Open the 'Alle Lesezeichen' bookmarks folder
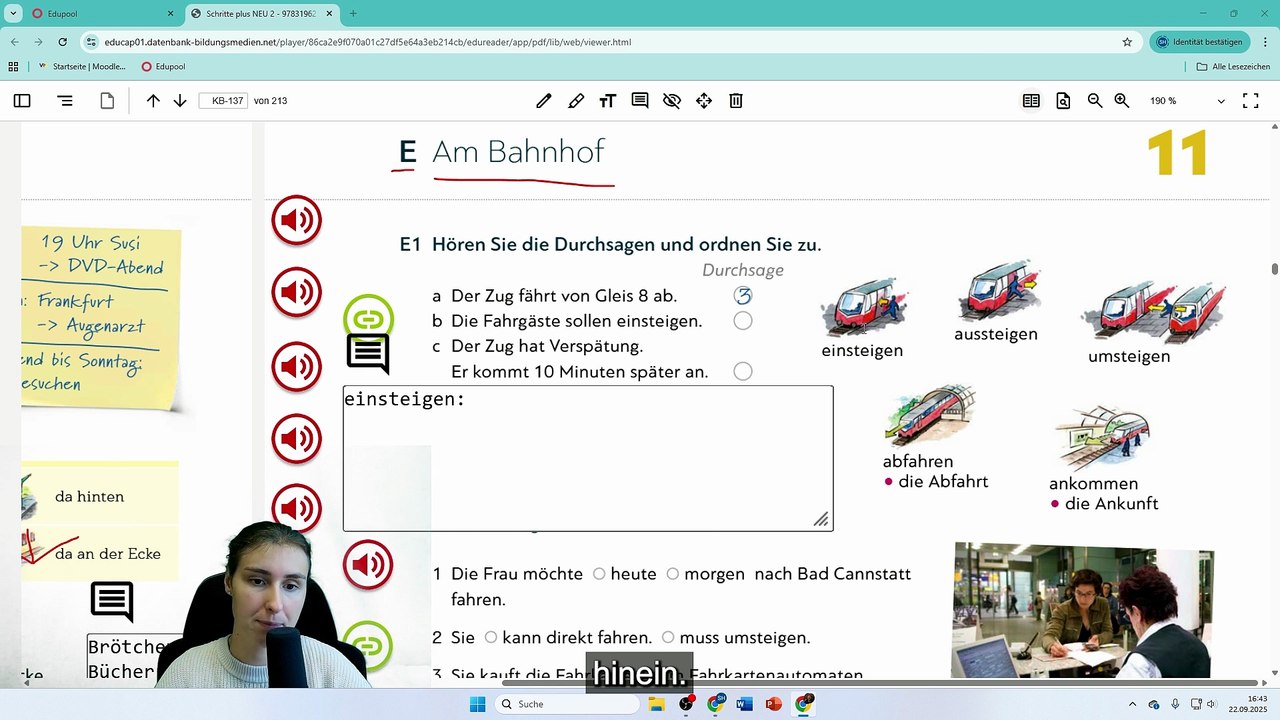This screenshot has height=720, width=1280. tap(1233, 67)
